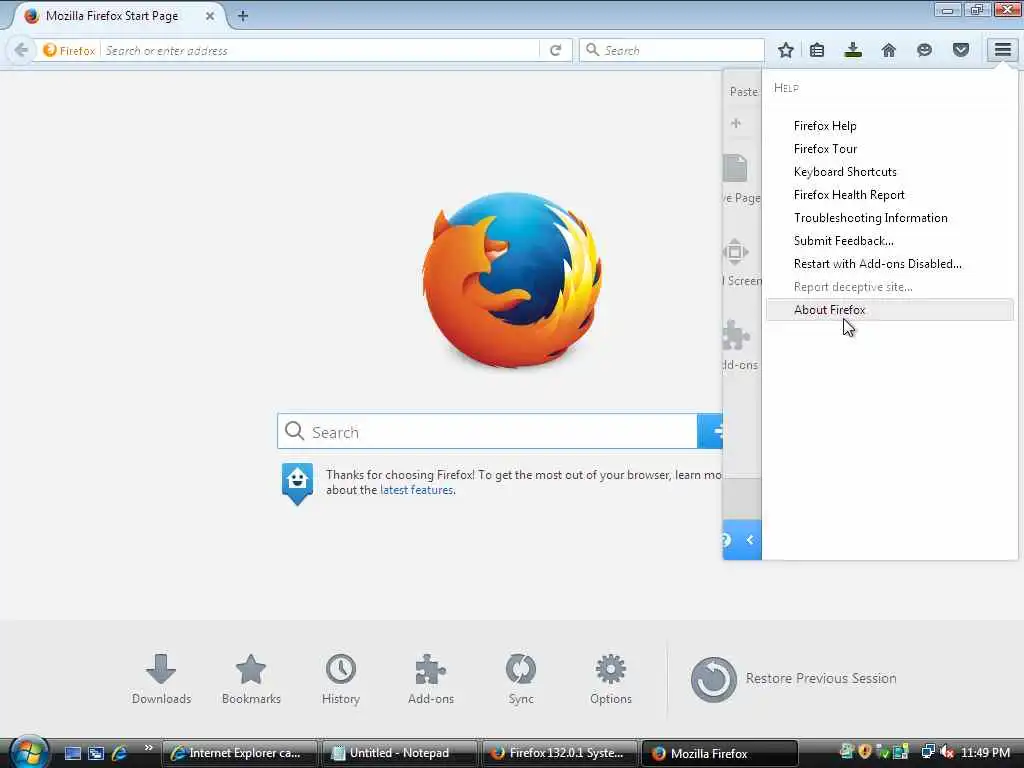Select the Mozilla Firefox Start Page tab
Viewport: 1024px width, 768px height.
click(112, 16)
